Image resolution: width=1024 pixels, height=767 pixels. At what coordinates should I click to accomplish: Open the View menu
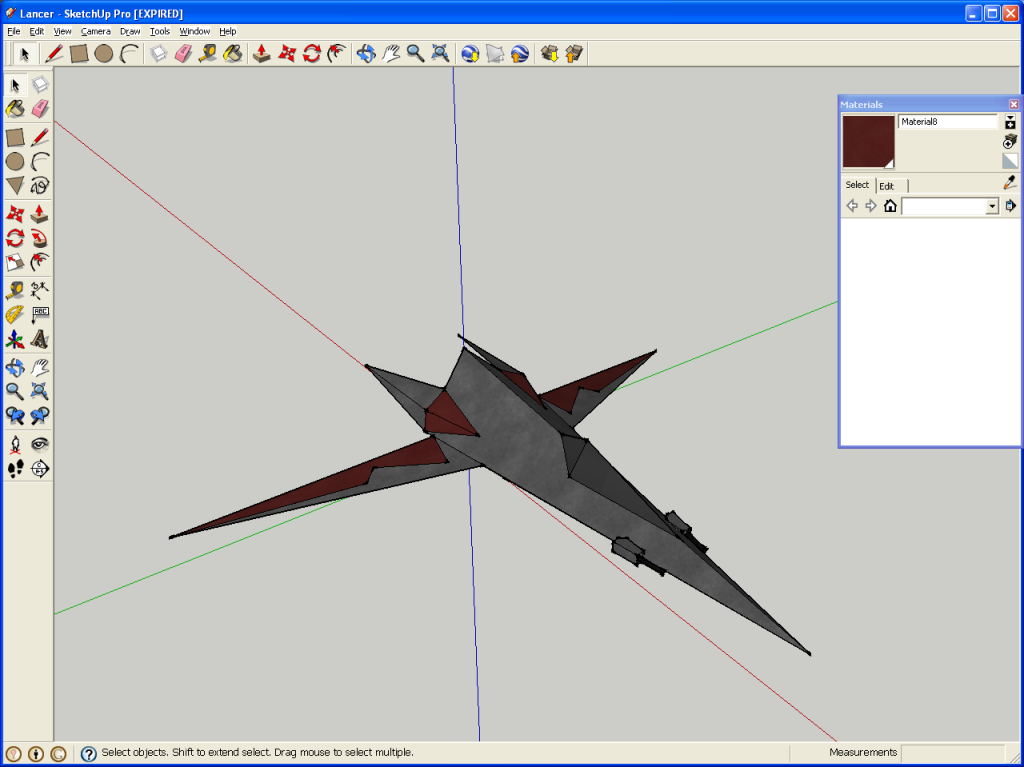[62, 31]
